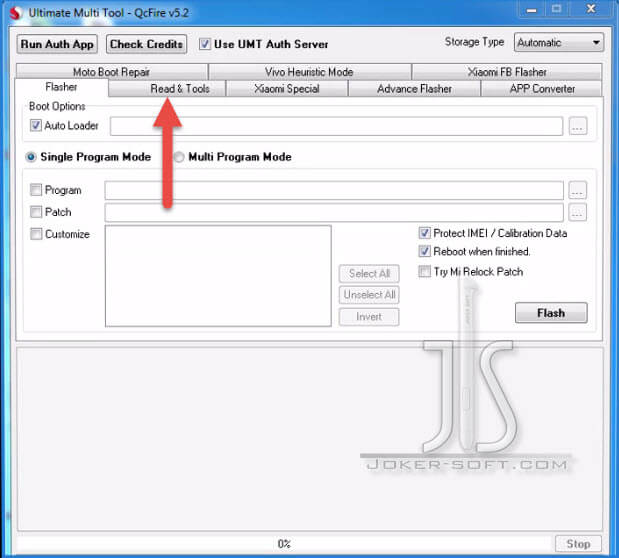Select Multi Program Mode radio button

(x=179, y=157)
